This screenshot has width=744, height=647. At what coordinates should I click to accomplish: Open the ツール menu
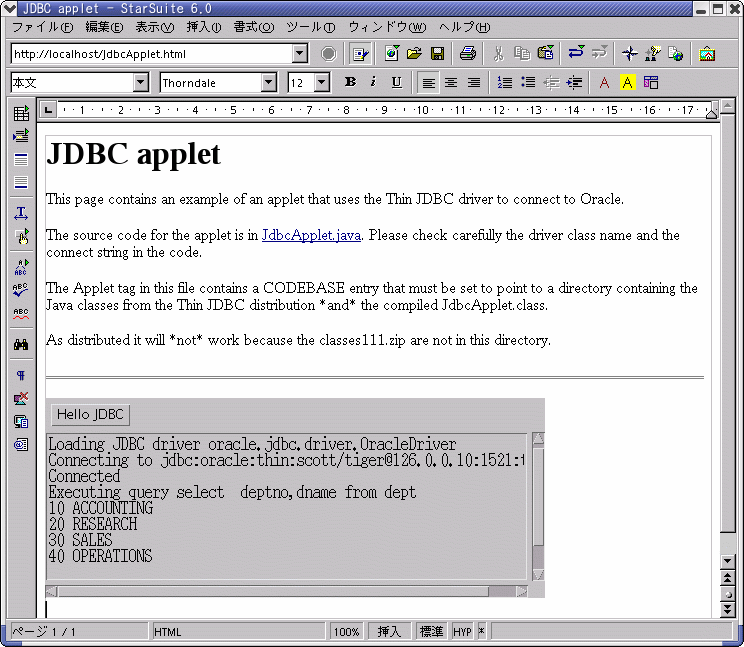point(307,26)
